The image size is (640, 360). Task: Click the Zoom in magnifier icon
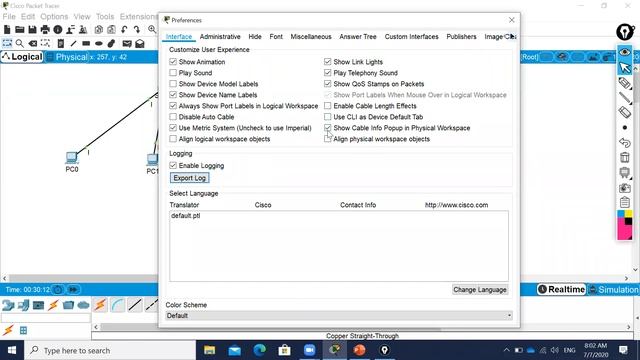pyautogui.click(x=152, y=29)
